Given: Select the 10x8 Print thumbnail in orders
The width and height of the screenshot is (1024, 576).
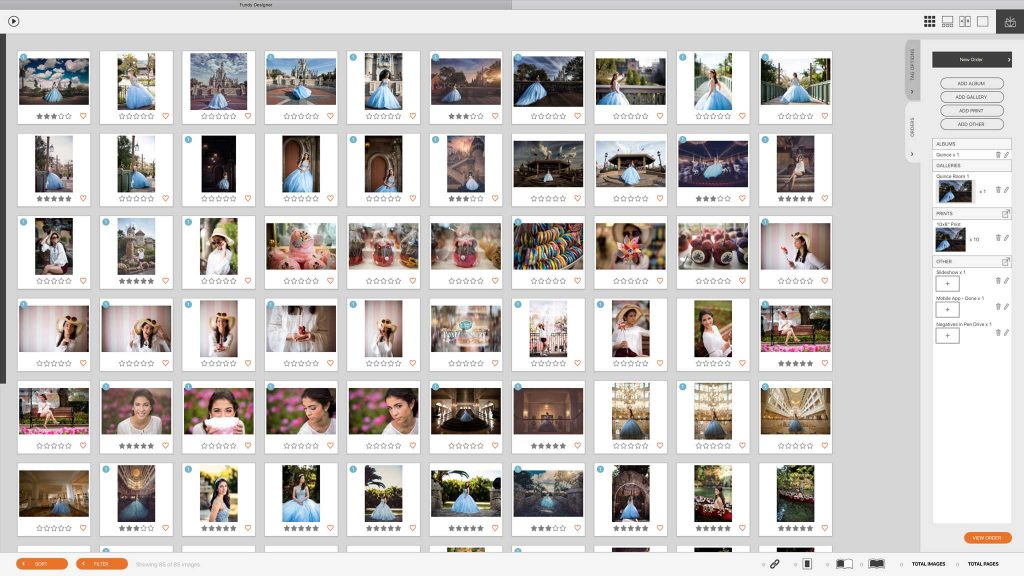Looking at the screenshot, I should coord(951,240).
